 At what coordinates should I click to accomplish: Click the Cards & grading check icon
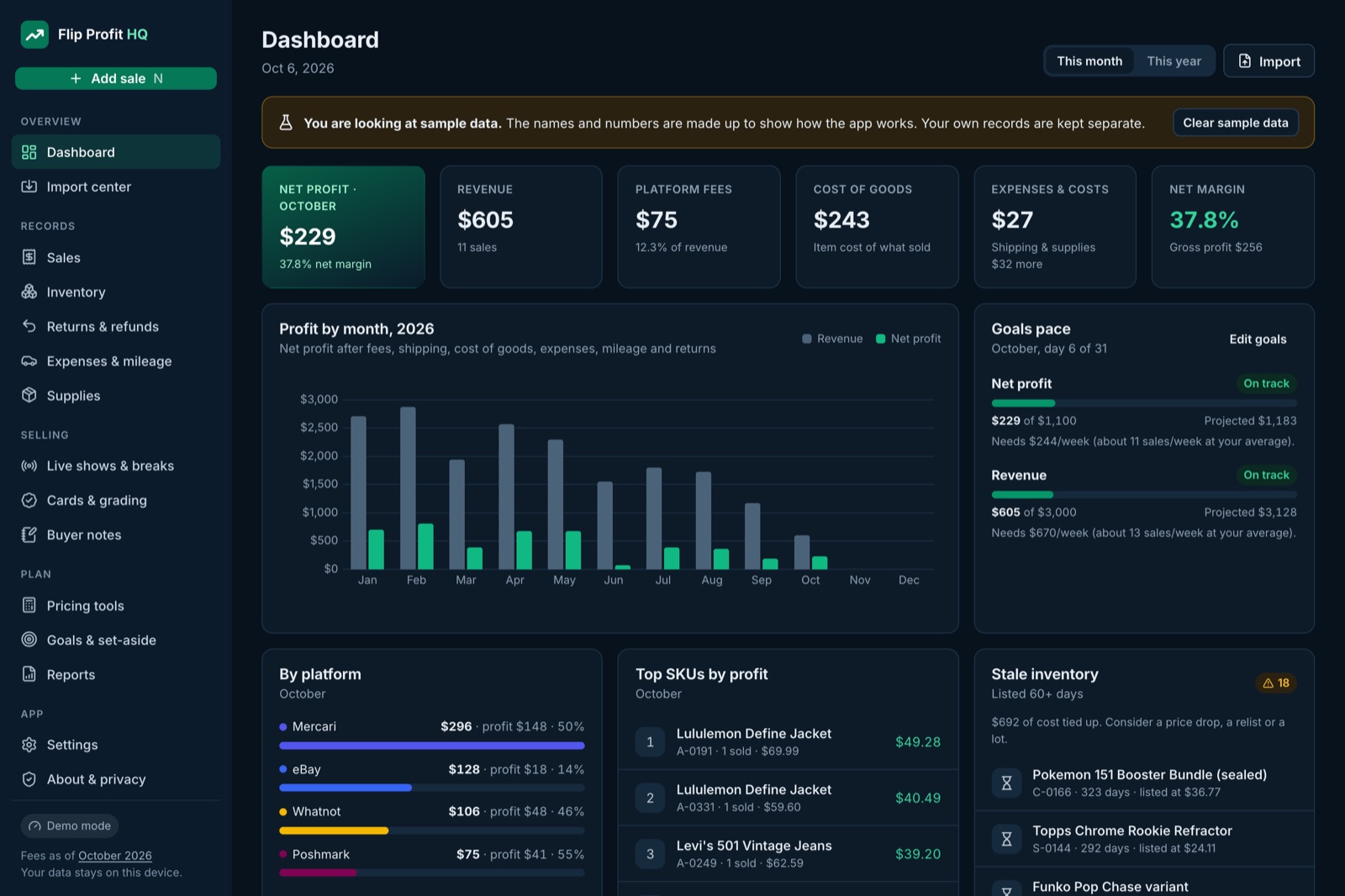point(29,500)
